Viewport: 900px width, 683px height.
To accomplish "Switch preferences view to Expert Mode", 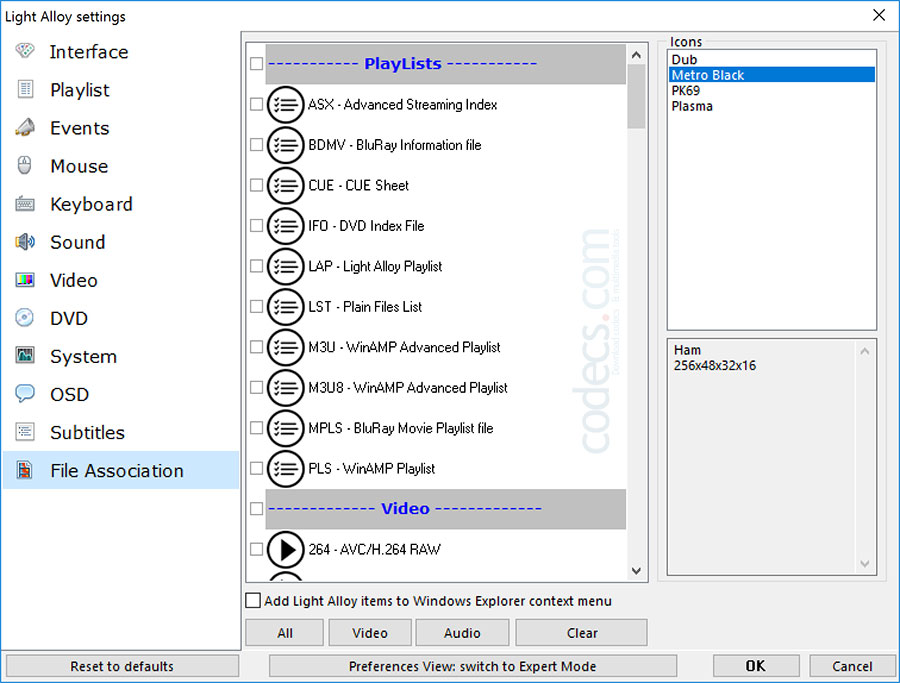I will pyautogui.click(x=472, y=666).
